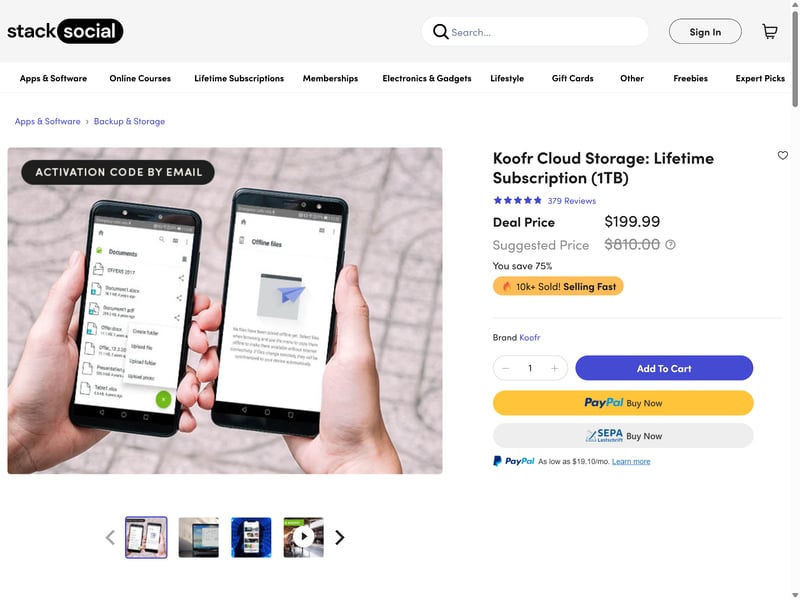Add product to wishlist heart icon
This screenshot has width=800, height=600.
pos(783,155)
